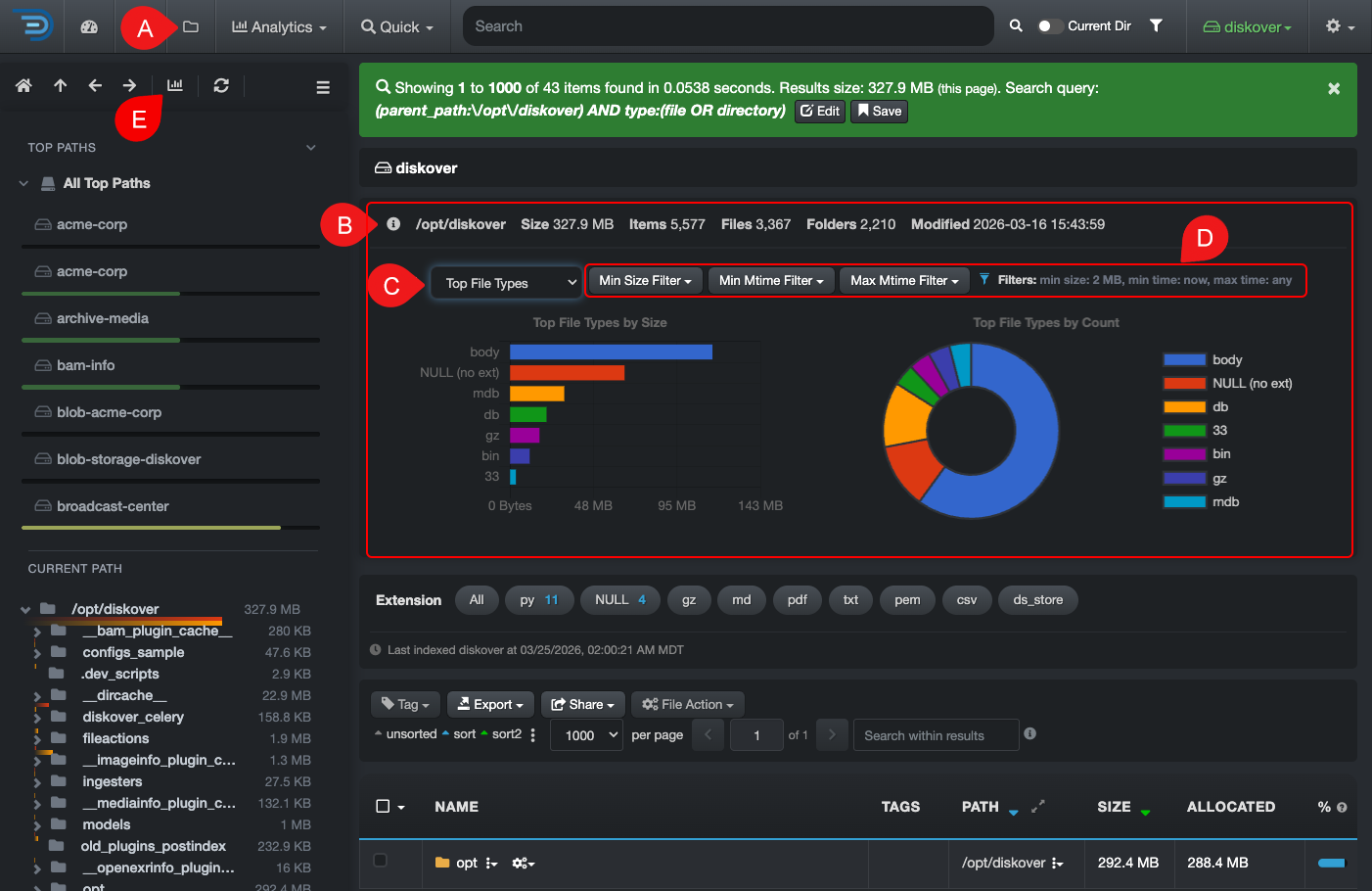Go to home directory via home icon
The image size is (1372, 891).
click(x=24, y=86)
